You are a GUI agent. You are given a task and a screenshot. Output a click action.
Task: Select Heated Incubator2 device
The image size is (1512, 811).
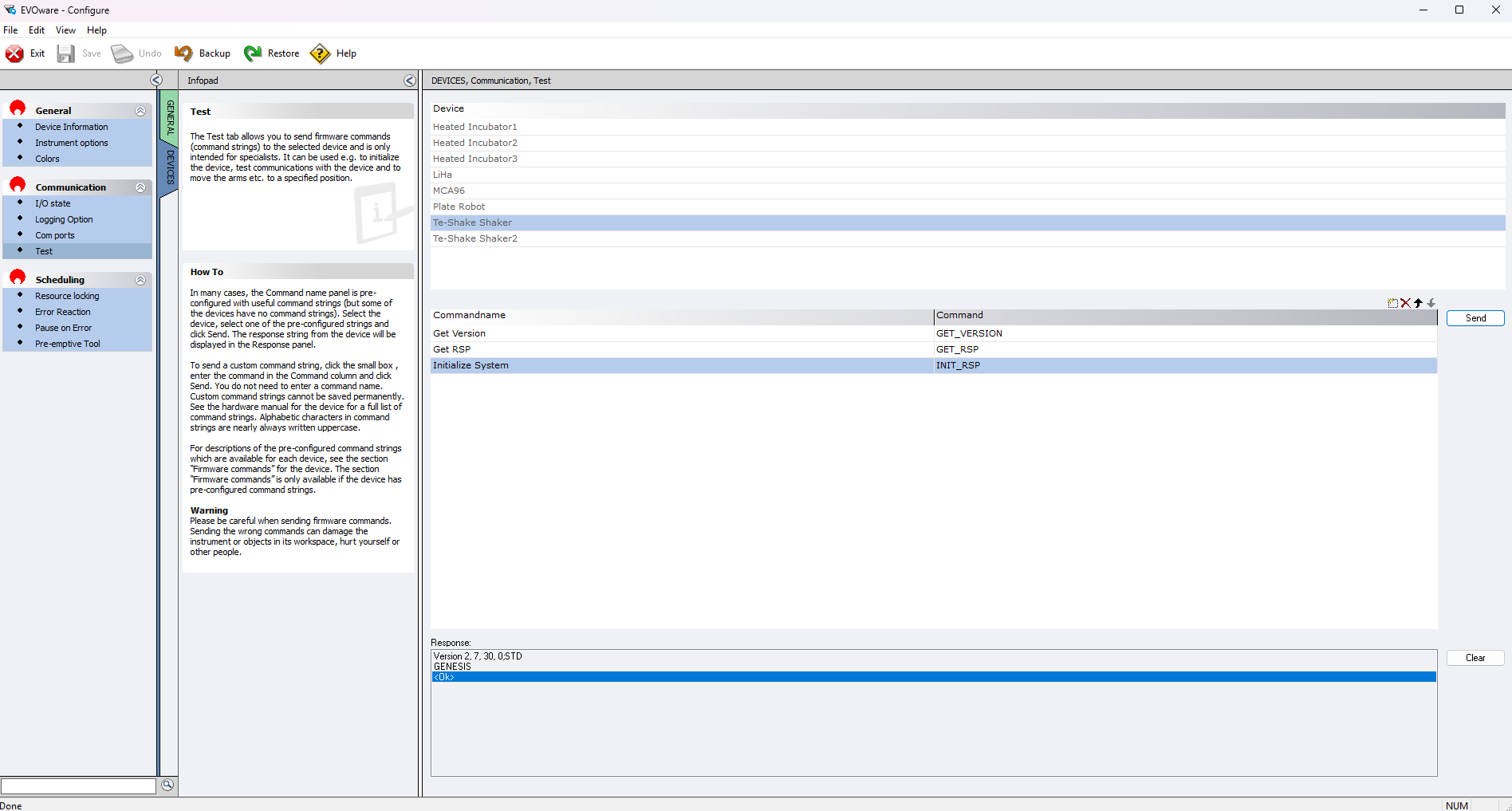[967, 143]
